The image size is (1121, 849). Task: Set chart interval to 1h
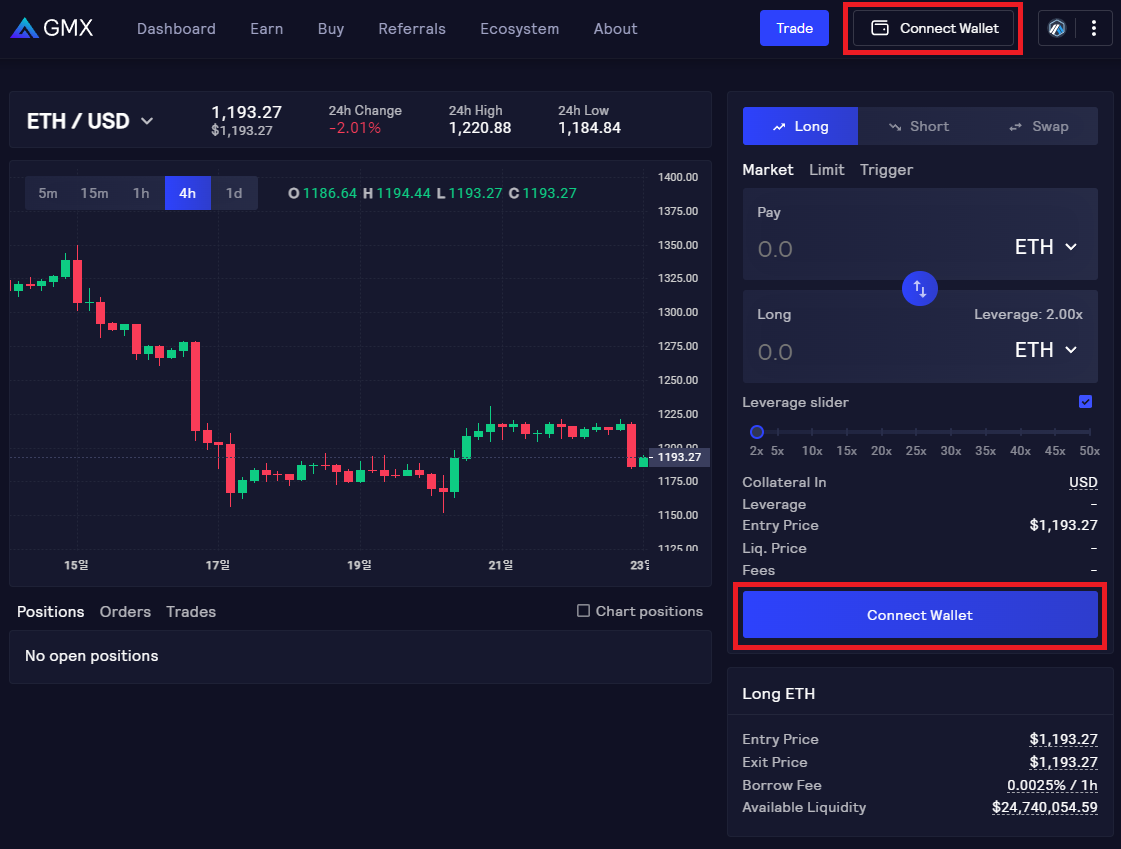pos(142,193)
